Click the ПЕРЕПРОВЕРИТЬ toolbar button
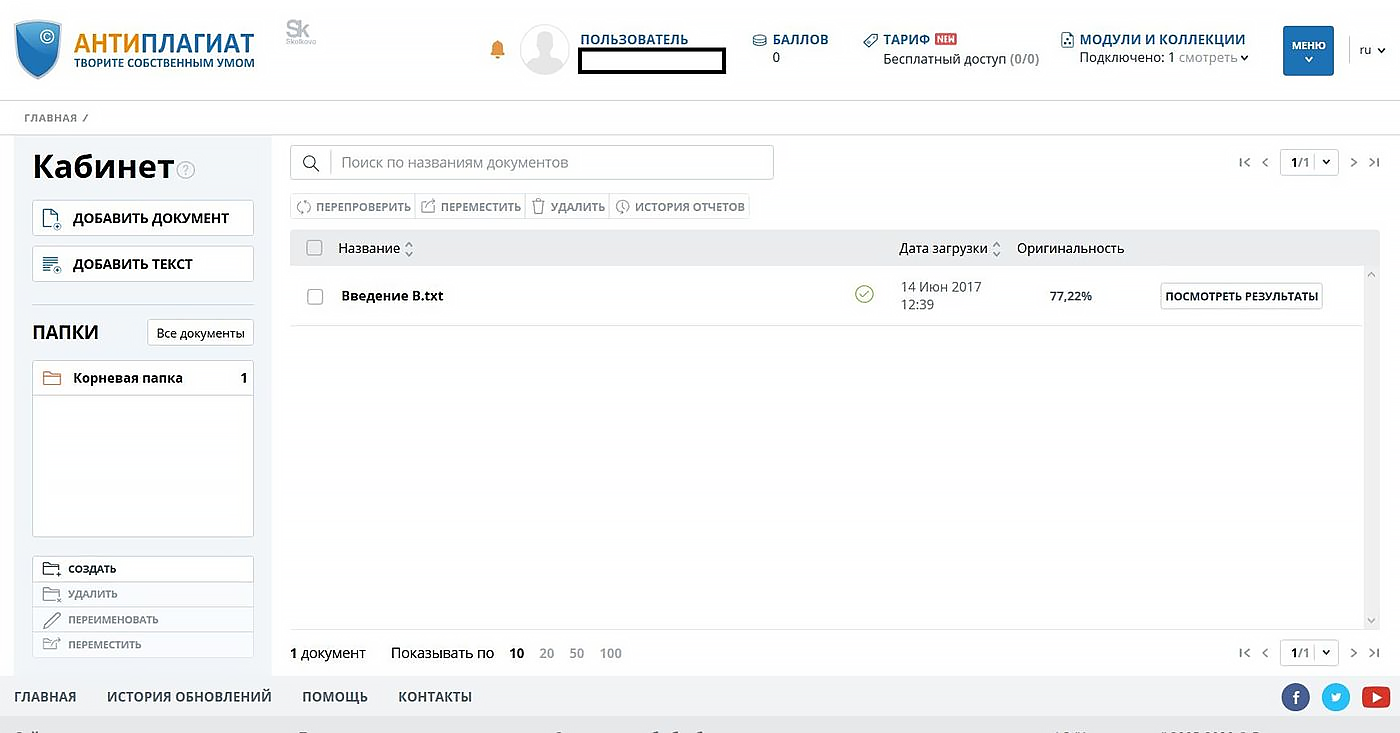Image resolution: width=1400 pixels, height=733 pixels. coord(353,207)
